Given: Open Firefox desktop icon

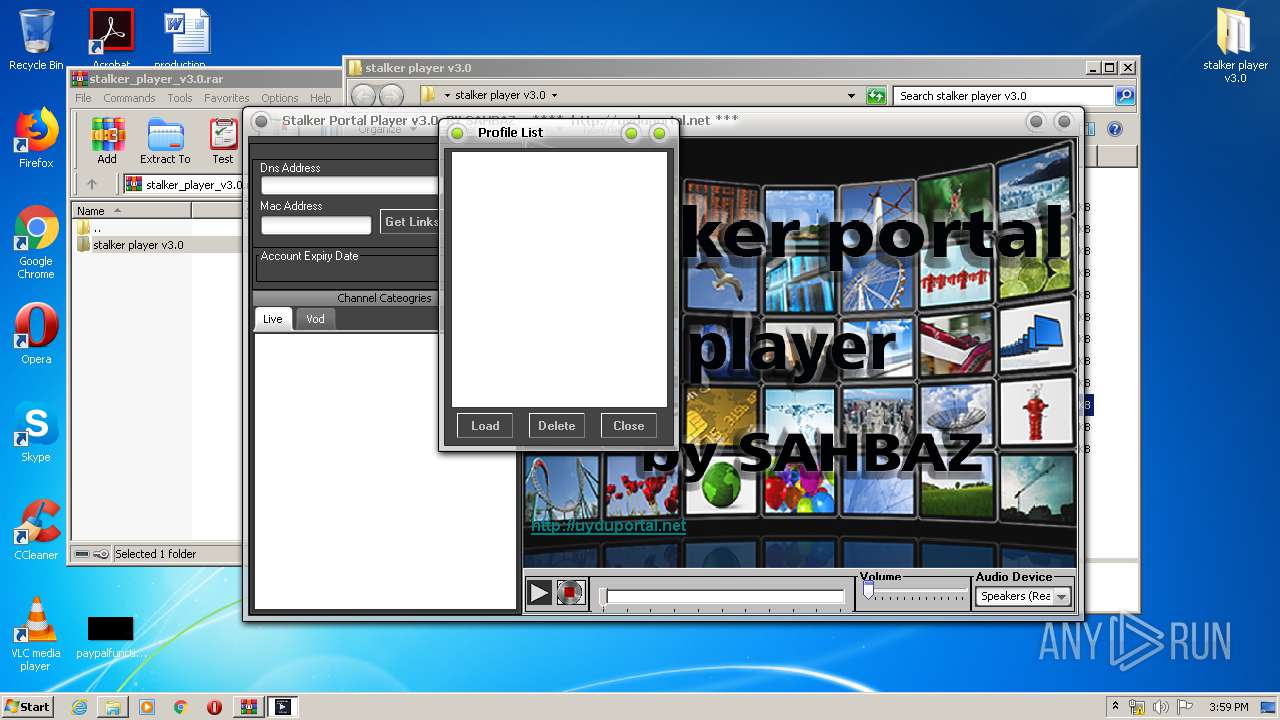Looking at the screenshot, I should 36,138.
